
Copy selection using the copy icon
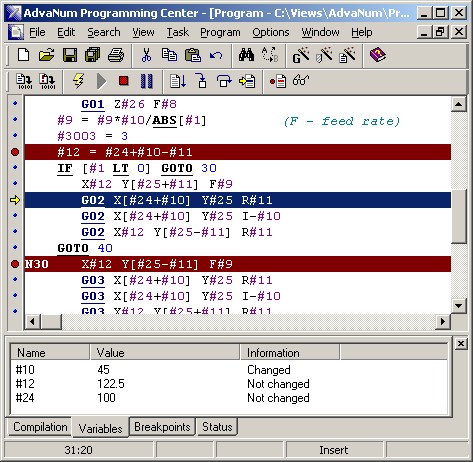click(x=169, y=55)
